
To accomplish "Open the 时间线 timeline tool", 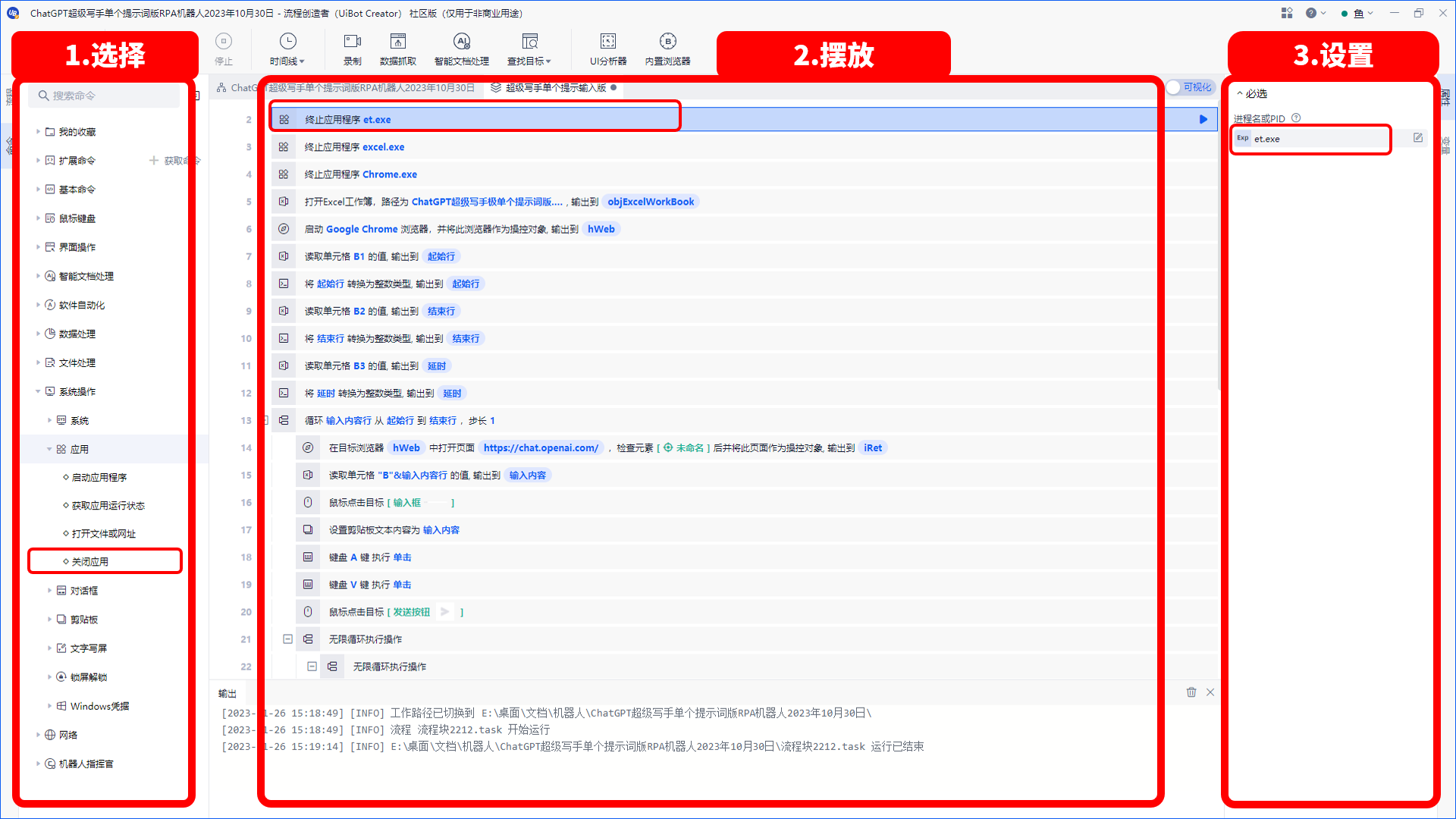I will [x=287, y=49].
